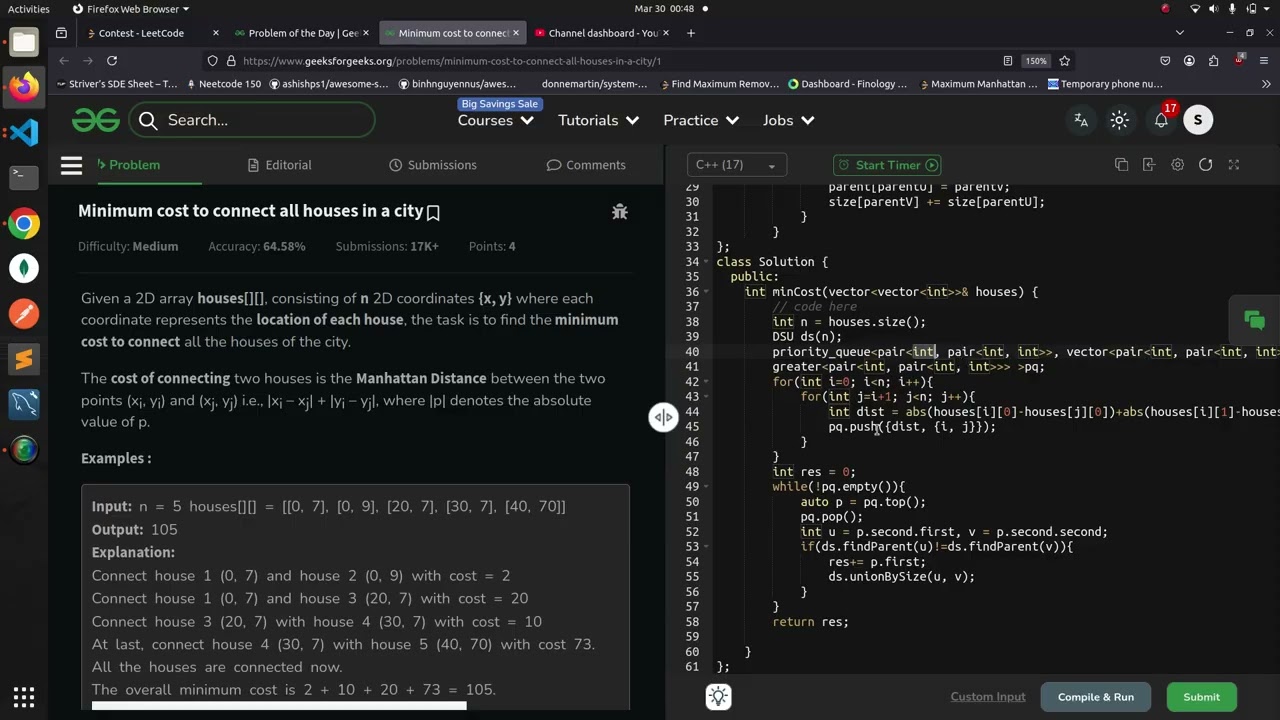Screen dimensions: 1280x720
Task: Expand the Practice dropdown menu
Action: click(x=701, y=120)
